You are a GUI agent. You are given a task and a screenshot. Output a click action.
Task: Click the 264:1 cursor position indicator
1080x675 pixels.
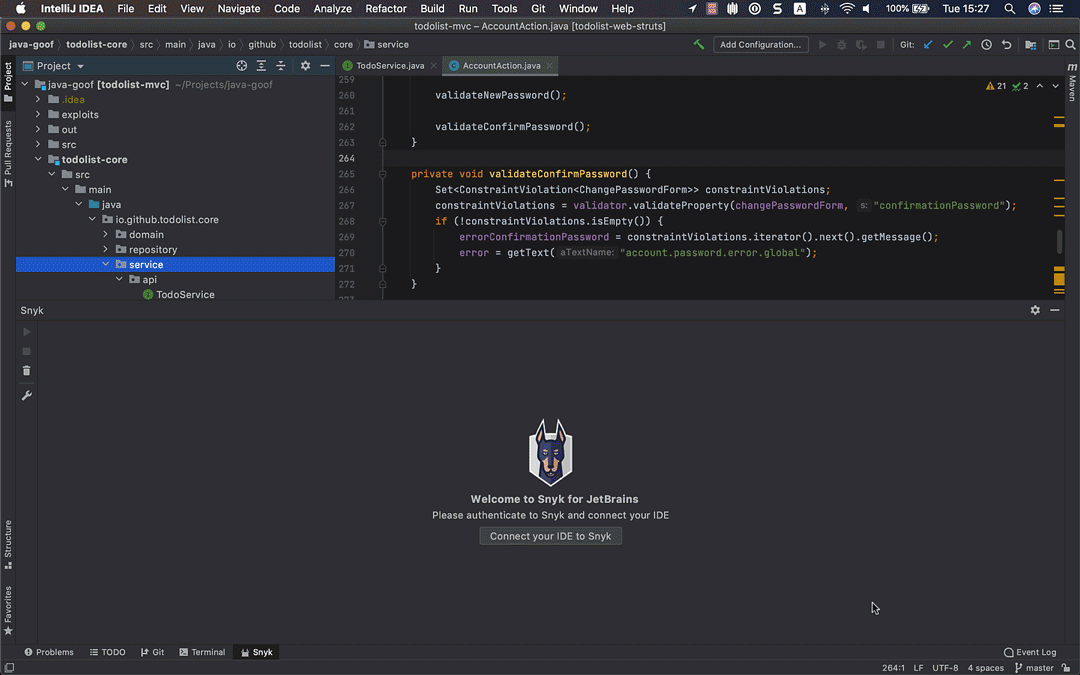click(893, 668)
